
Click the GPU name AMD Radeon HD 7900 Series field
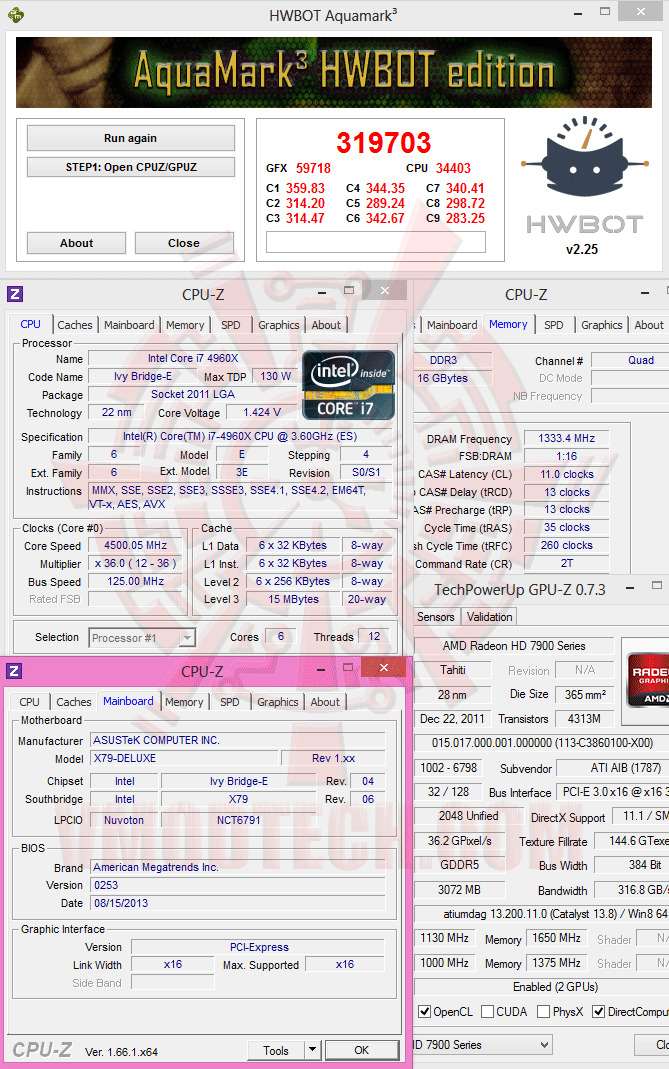(x=514, y=646)
